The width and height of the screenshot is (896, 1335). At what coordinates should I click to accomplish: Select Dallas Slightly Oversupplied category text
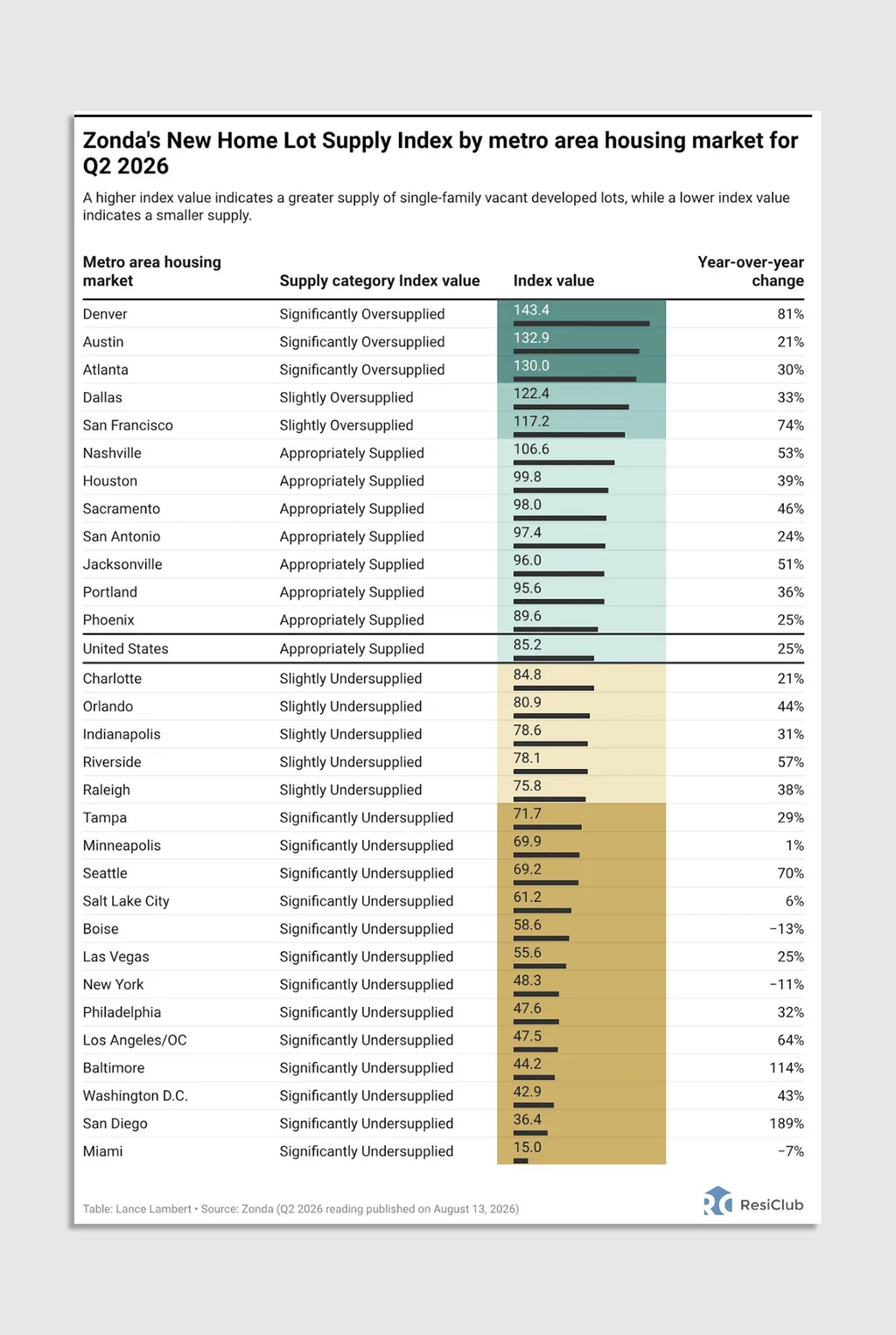[346, 397]
